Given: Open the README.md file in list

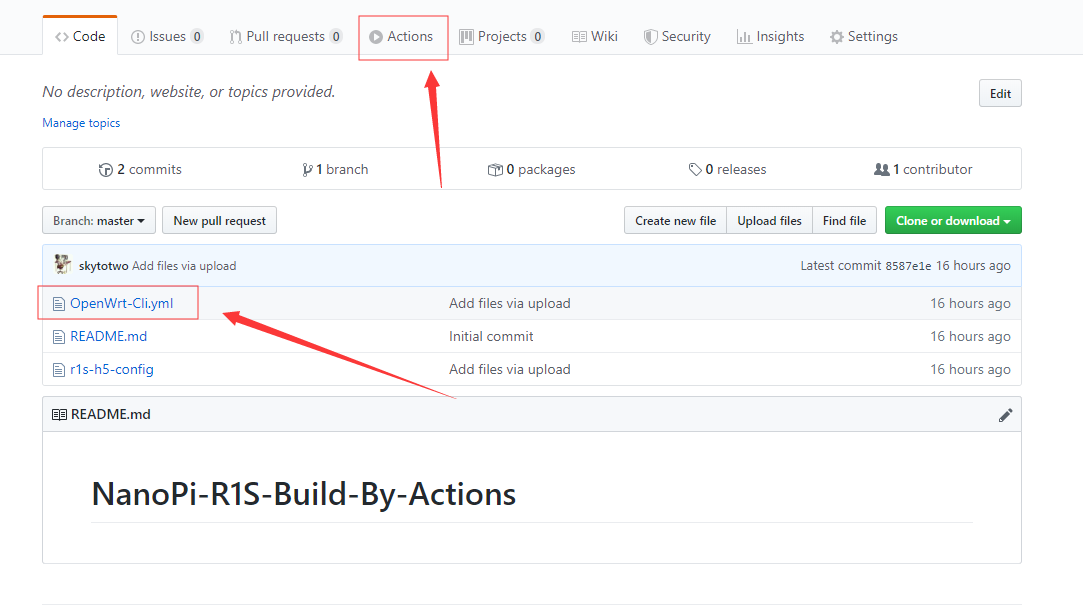Looking at the screenshot, I should 108,336.
